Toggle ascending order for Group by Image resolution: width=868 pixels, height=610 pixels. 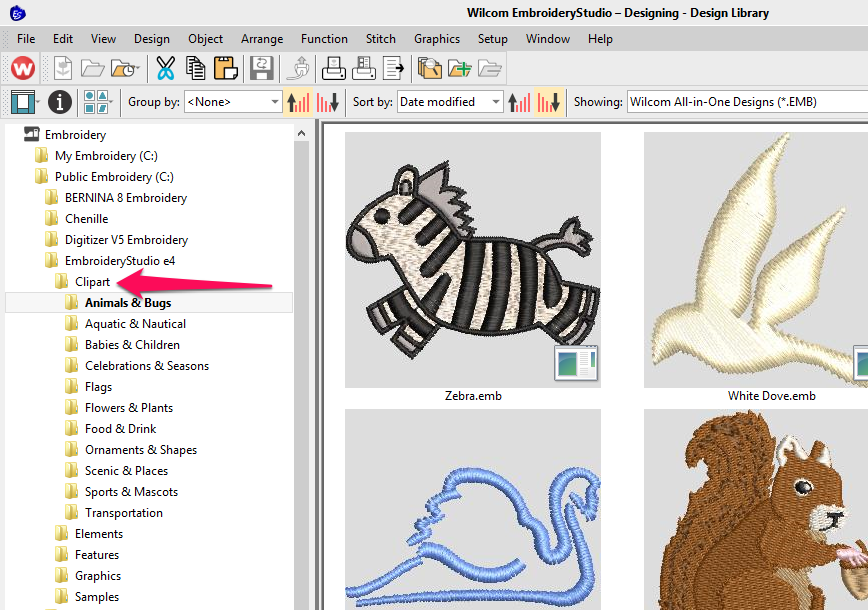point(298,102)
